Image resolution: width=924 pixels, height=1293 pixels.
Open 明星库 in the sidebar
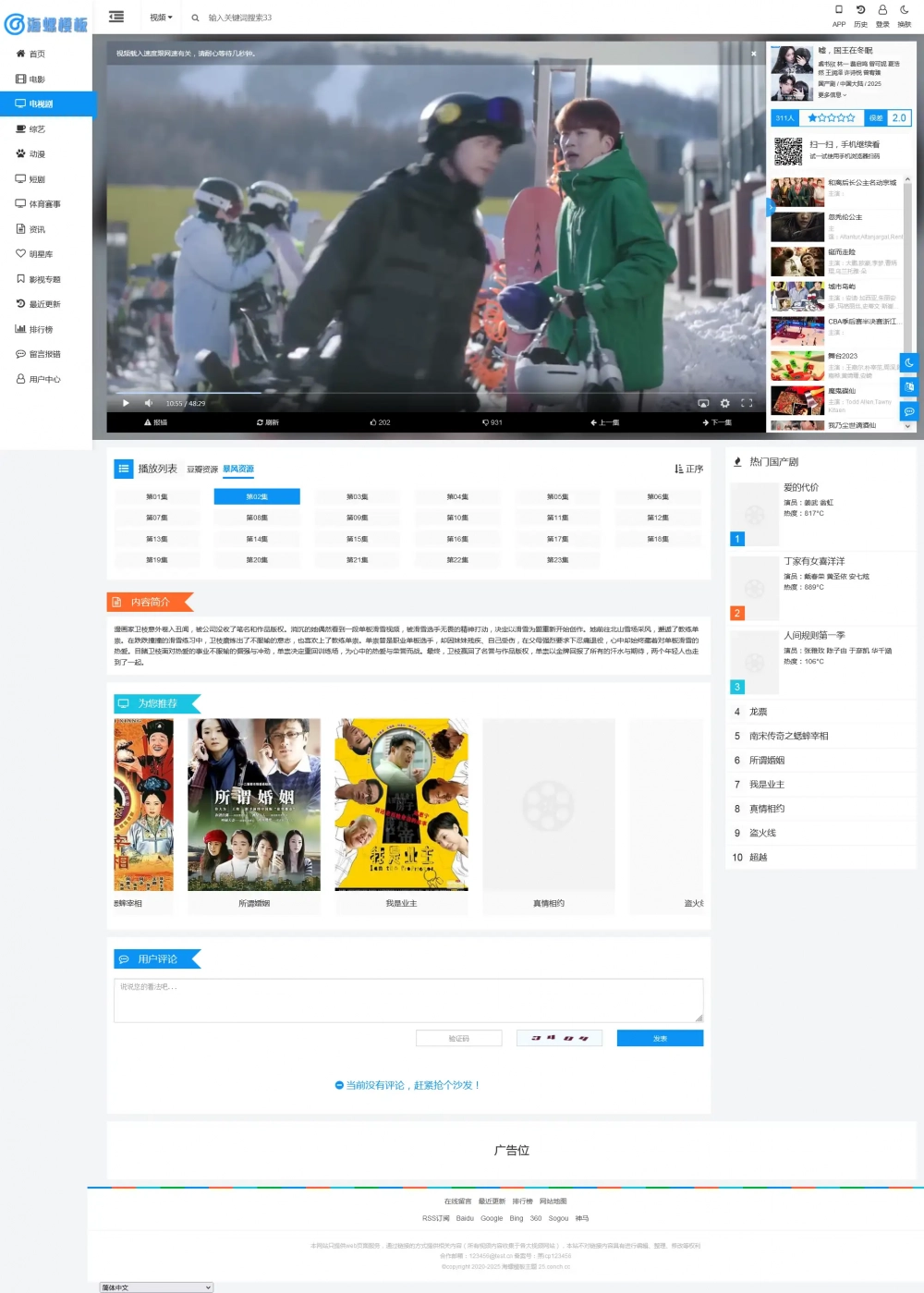pos(46,254)
